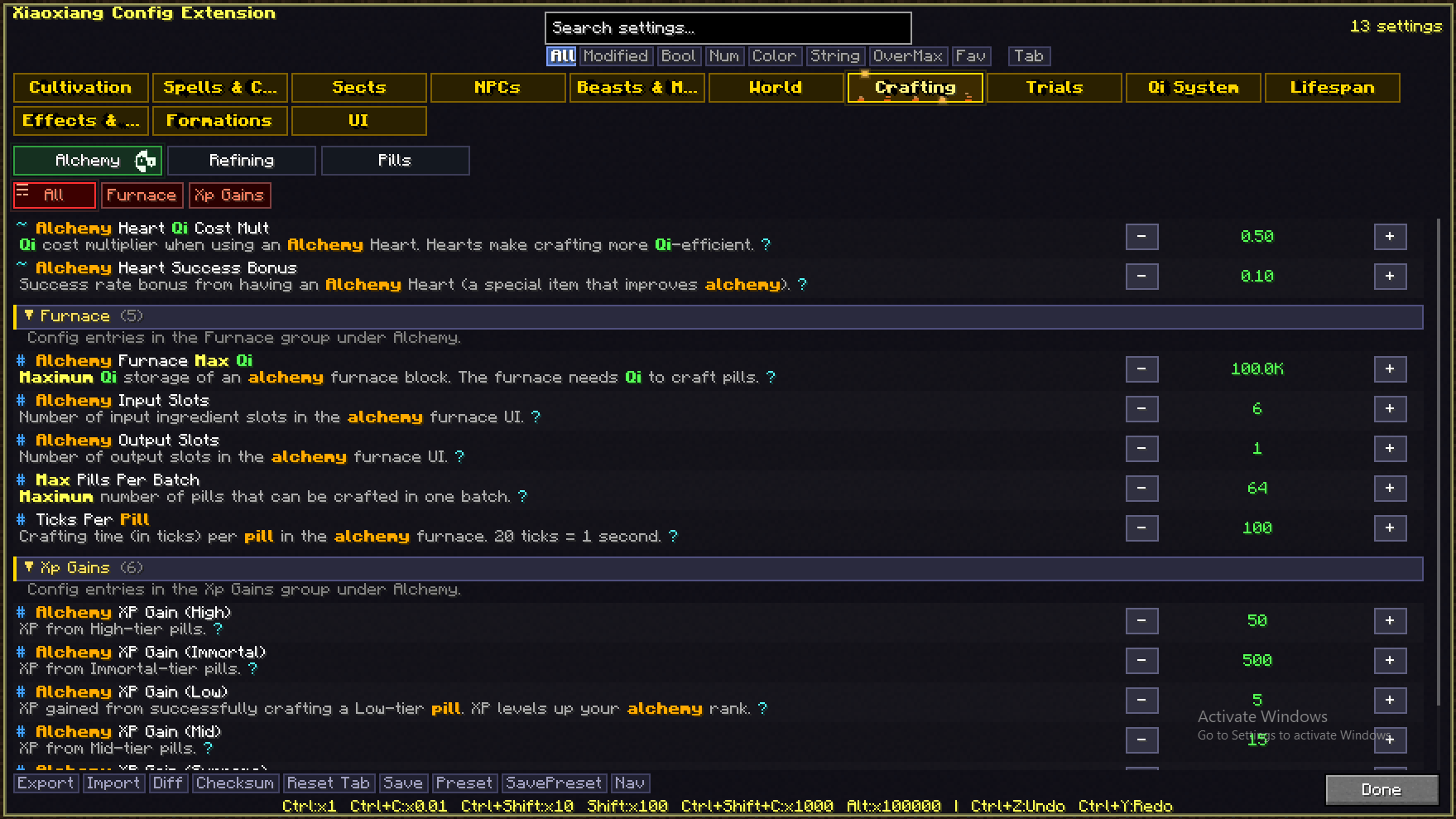This screenshot has height=819, width=1456.
Task: Decrease Alchemy Output Slots
Action: [1141, 449]
